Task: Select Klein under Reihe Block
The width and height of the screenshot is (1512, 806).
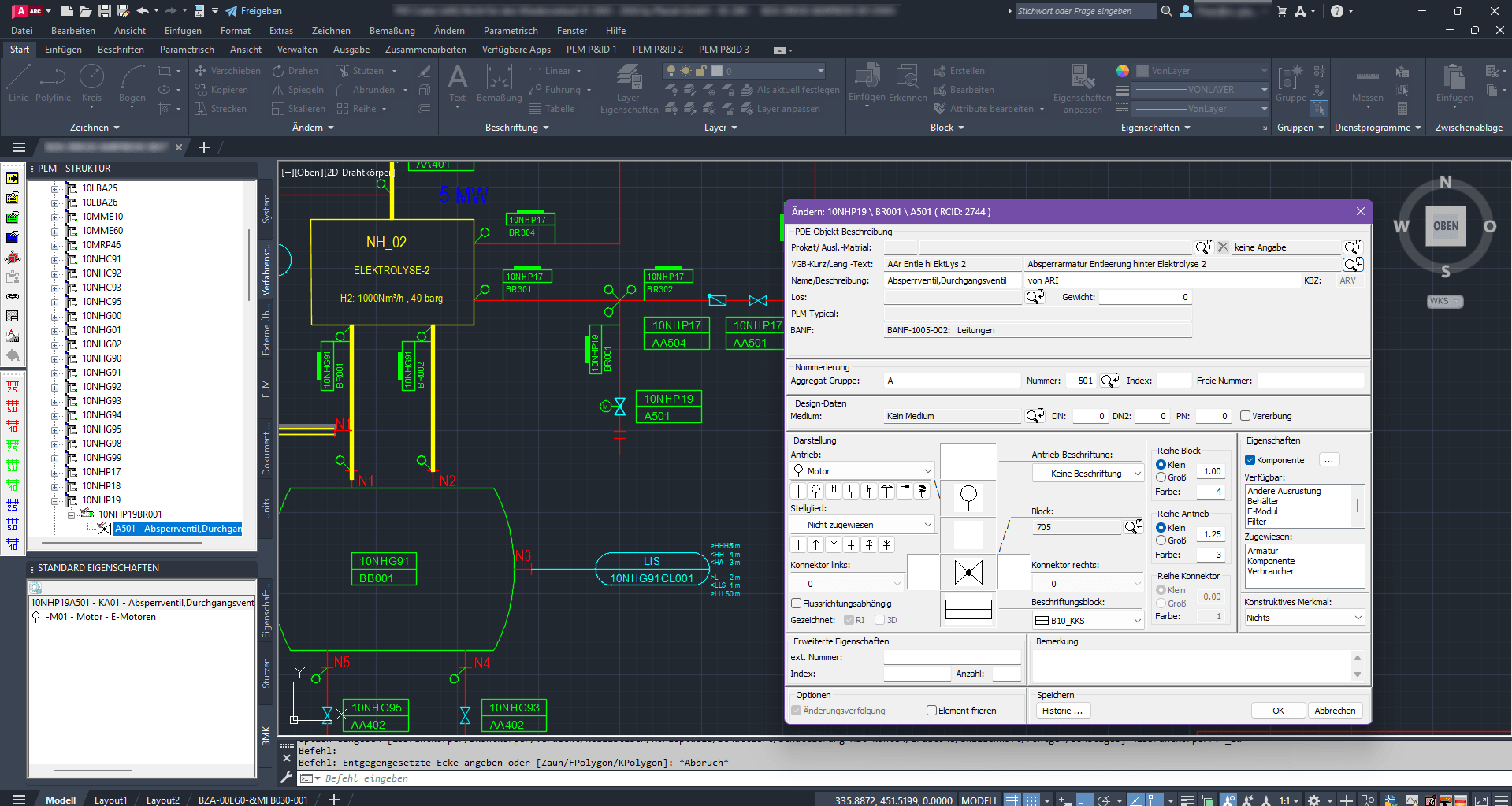Action: pos(1161,465)
